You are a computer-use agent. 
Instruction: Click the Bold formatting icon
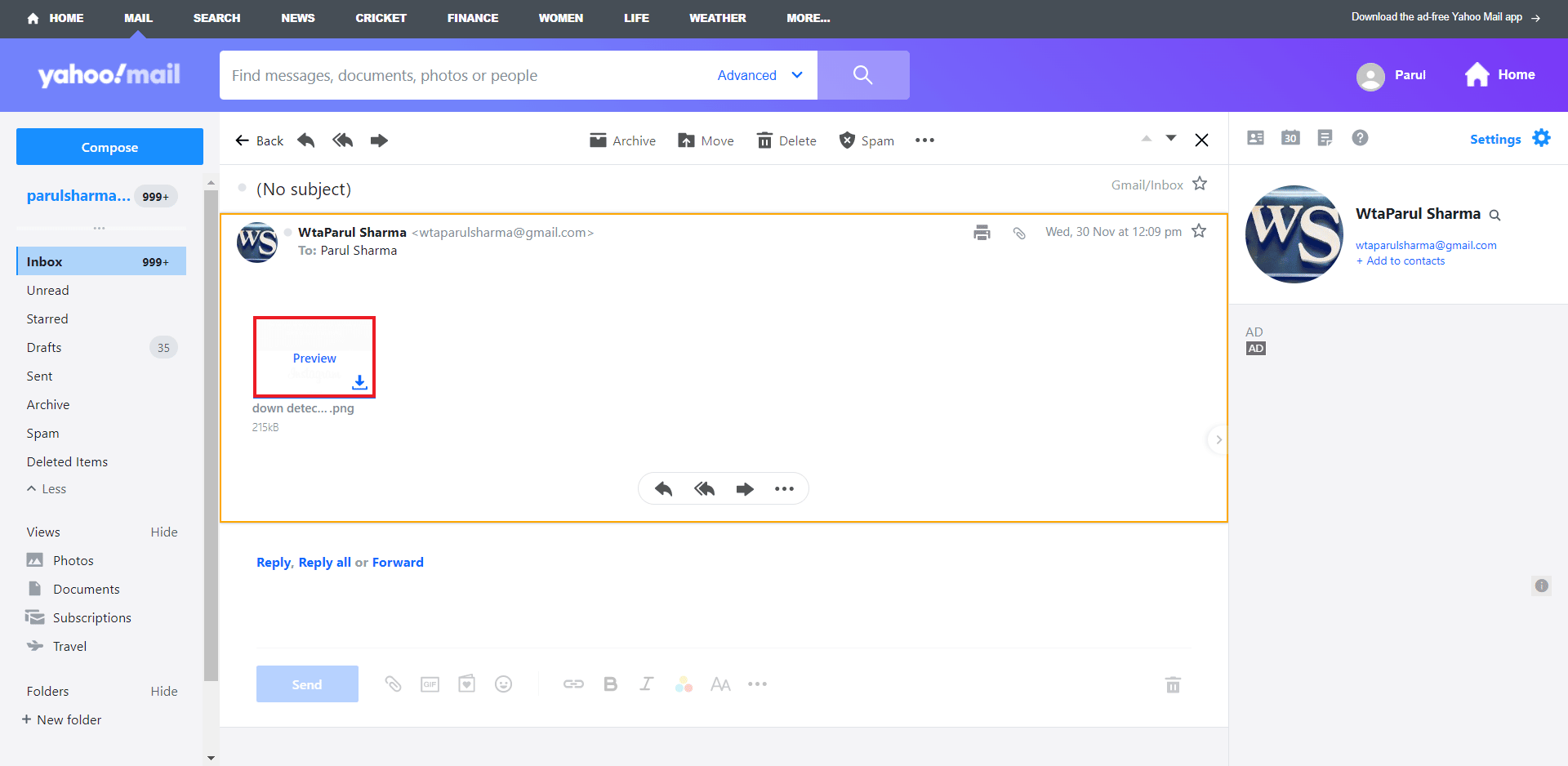click(610, 684)
